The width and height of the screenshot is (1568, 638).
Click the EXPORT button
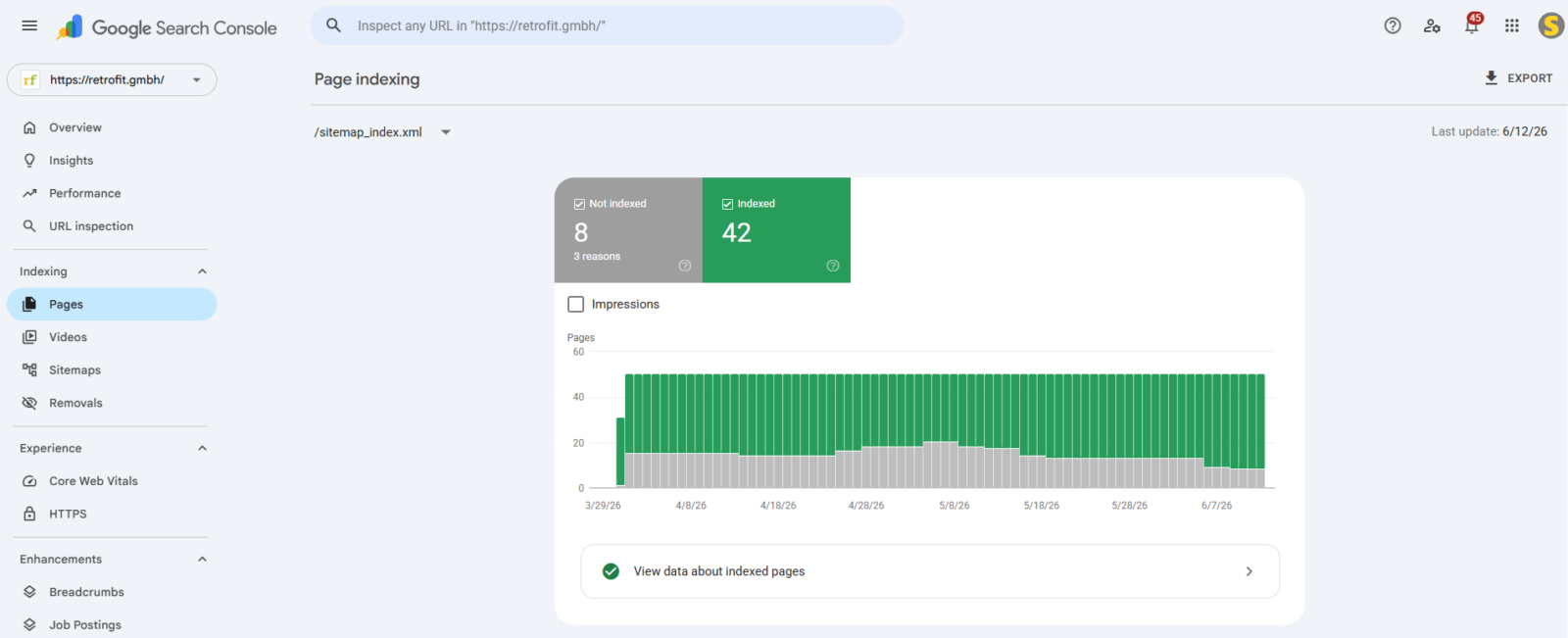tap(1518, 77)
